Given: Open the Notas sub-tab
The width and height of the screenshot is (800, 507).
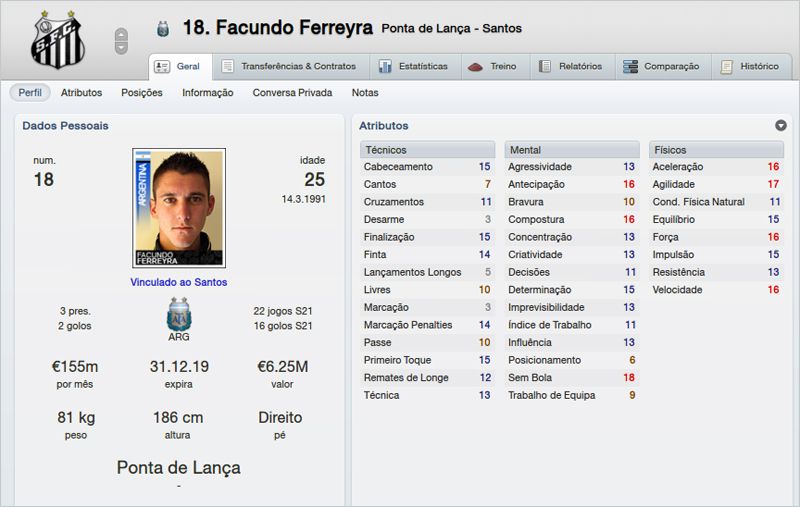Looking at the screenshot, I should pos(365,92).
